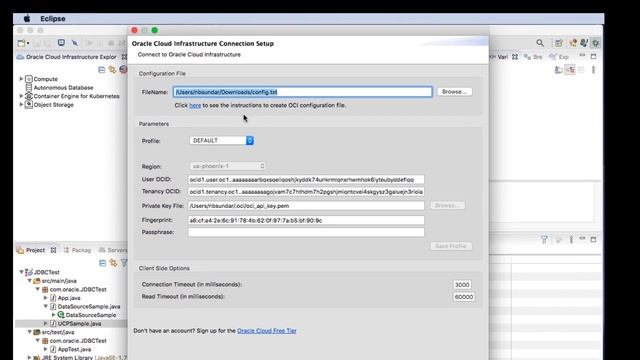Collapse the DataSourceSample.java node
Screen dimensions: 640x360
click(x=46, y=306)
